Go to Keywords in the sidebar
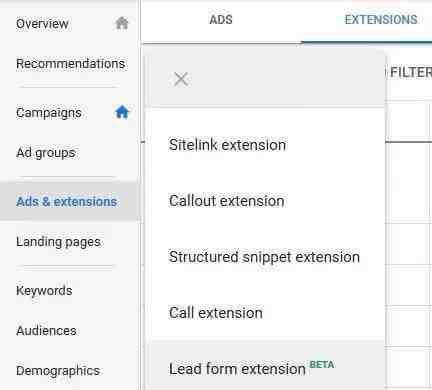Screen dimensions: 432x390 (44, 291)
